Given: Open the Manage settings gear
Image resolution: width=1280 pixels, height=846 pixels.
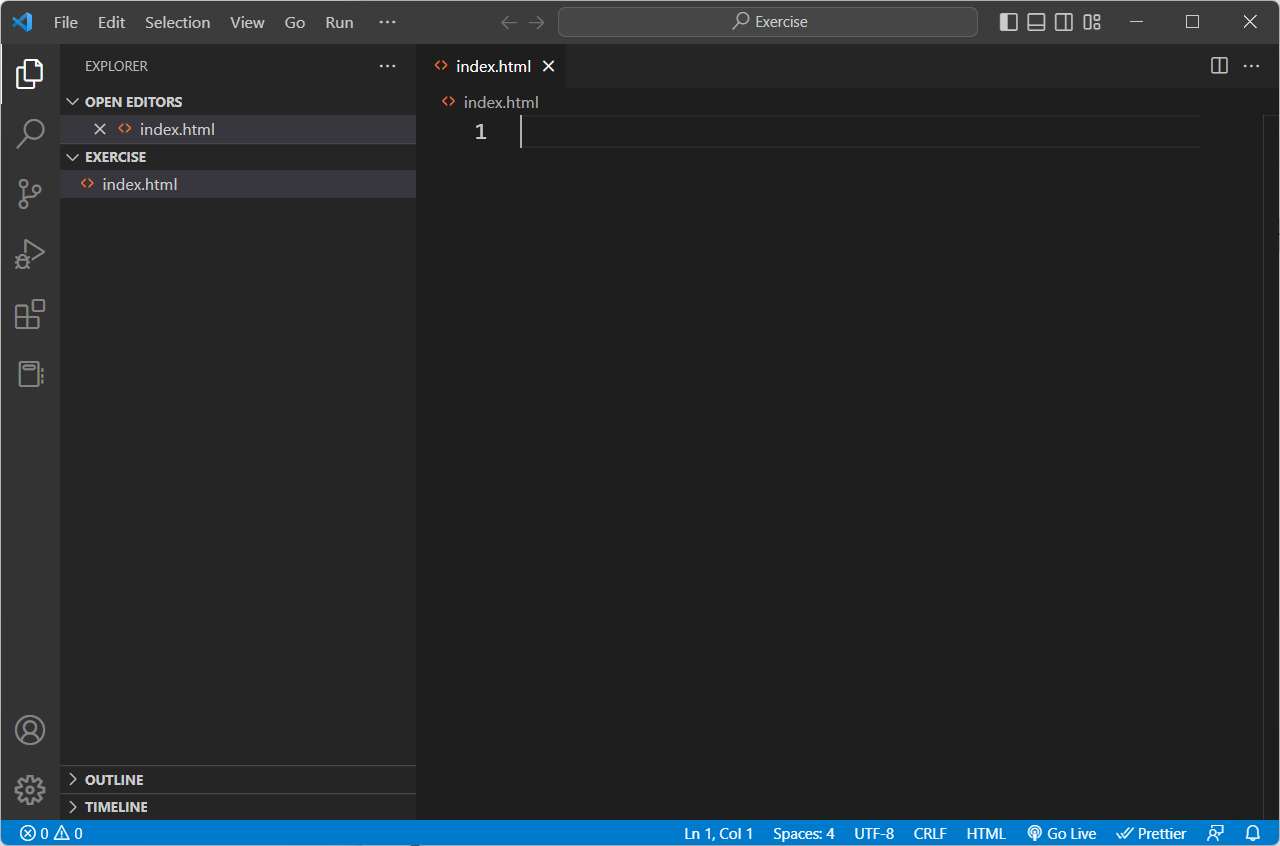Looking at the screenshot, I should [x=30, y=790].
